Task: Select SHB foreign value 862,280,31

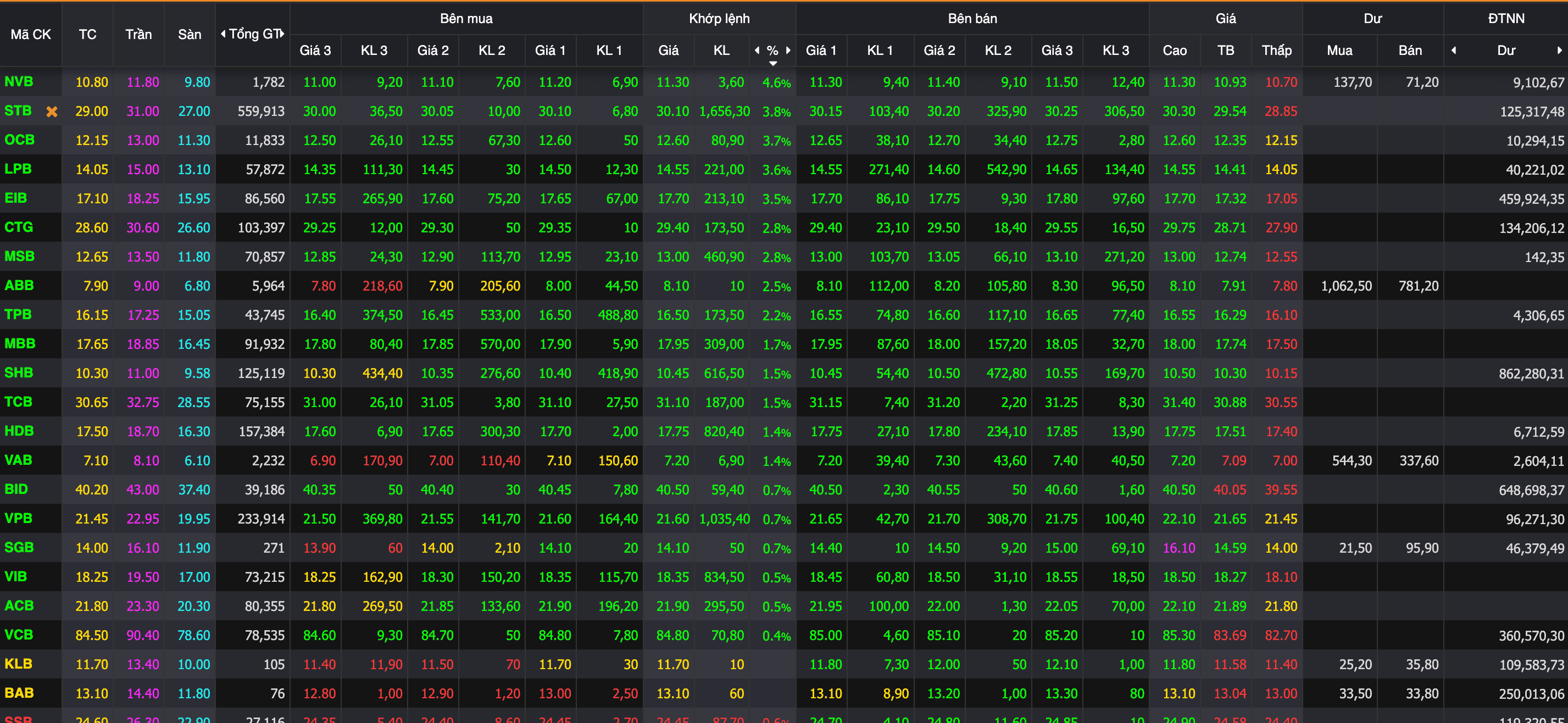Action: [1532, 374]
